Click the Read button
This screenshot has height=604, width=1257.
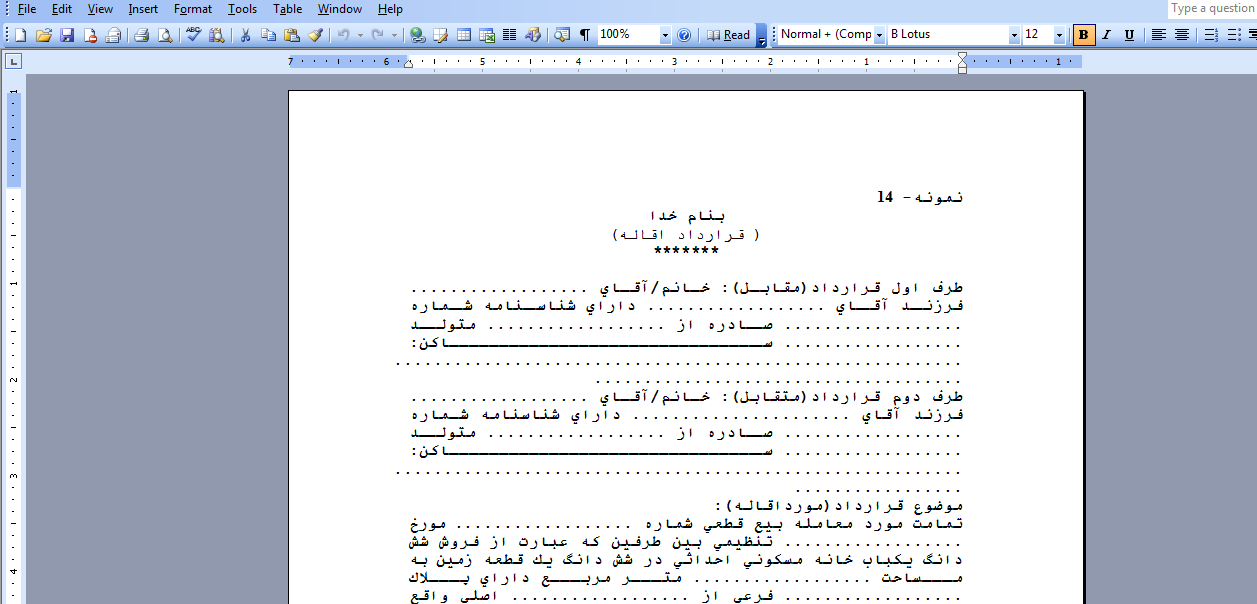(729, 35)
